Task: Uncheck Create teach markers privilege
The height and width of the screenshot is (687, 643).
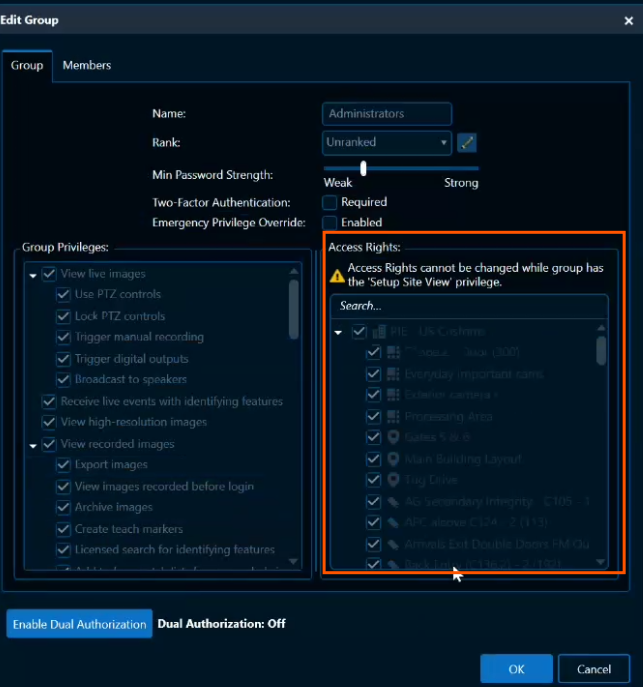Action: (64, 529)
